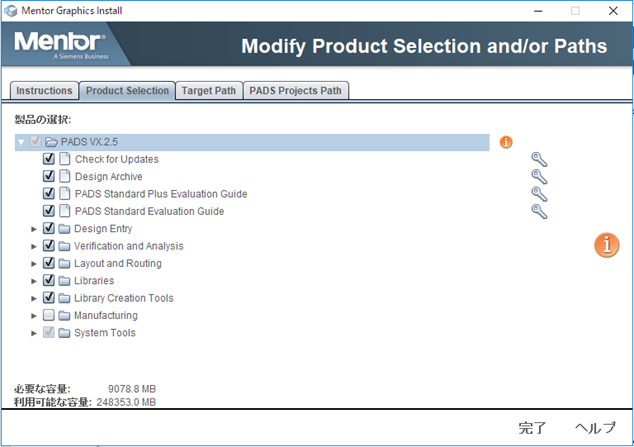Click the 248353.0 MB available space value
634x447 pixels.
click(126, 403)
